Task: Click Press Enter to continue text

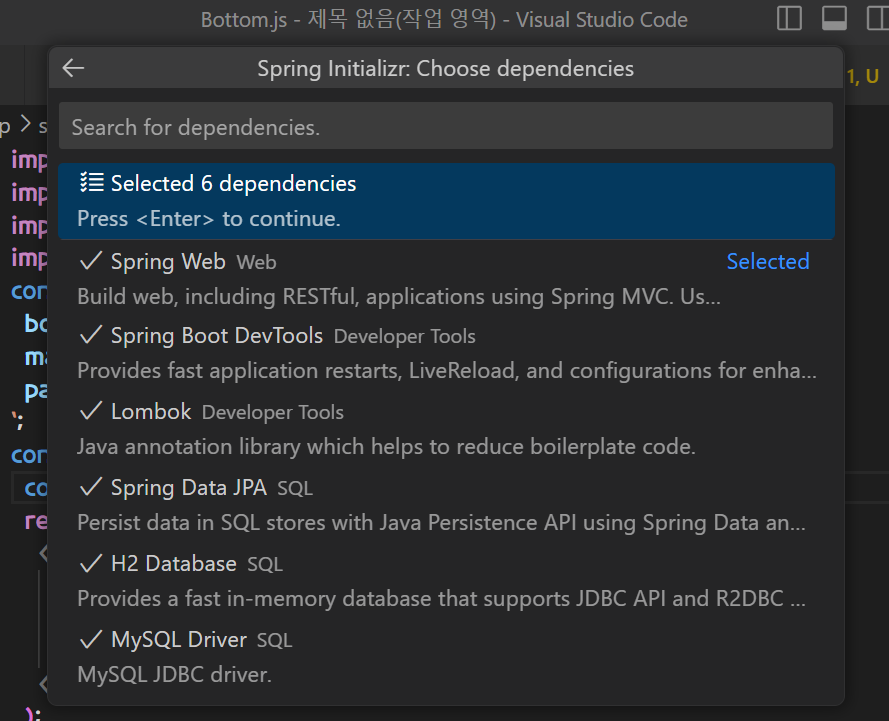Action: 209,218
